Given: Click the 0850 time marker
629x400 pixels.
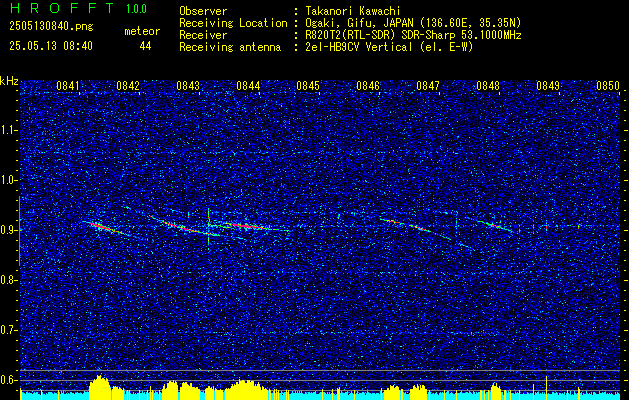Looking at the screenshot, I should (x=608, y=86).
